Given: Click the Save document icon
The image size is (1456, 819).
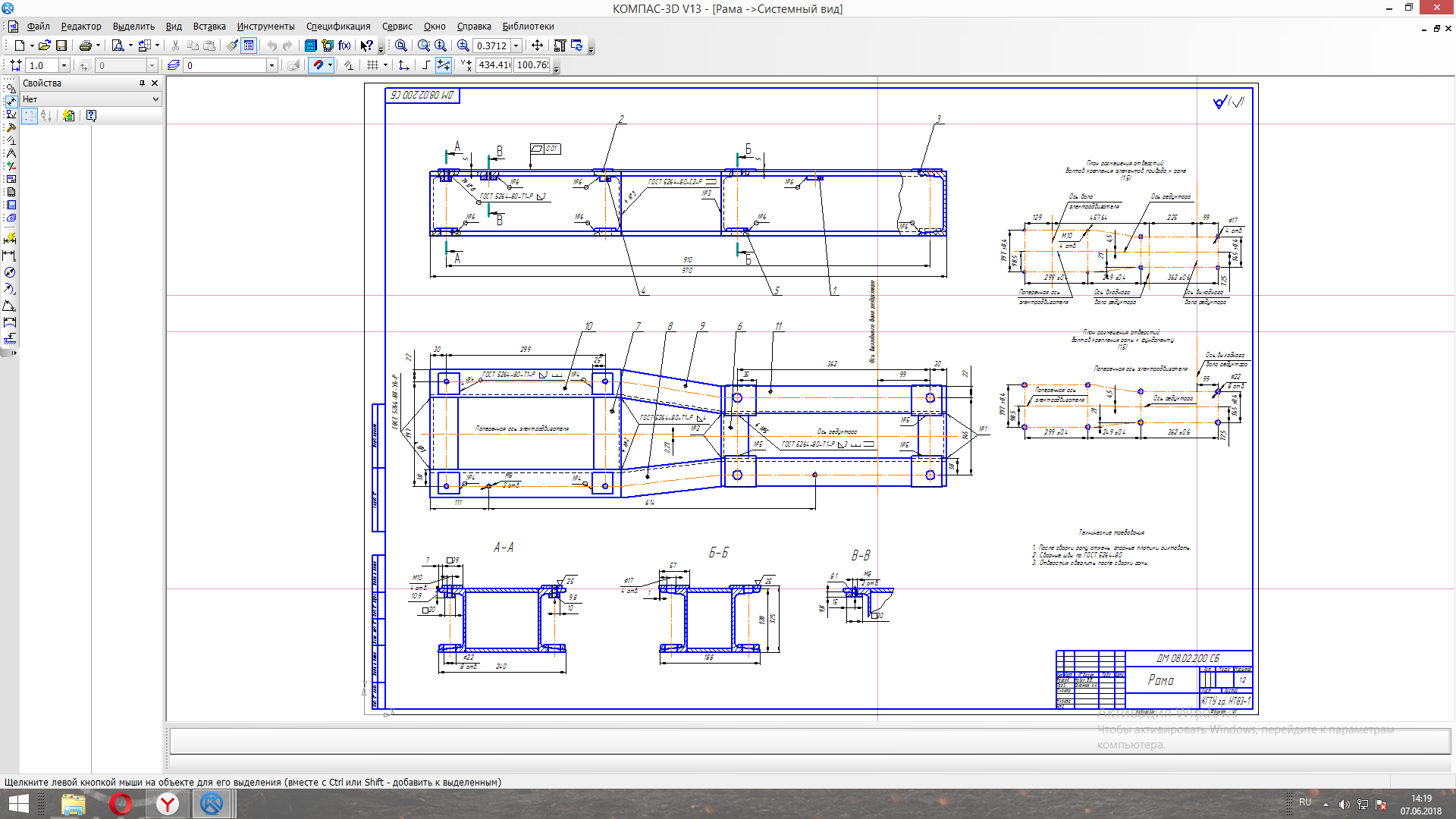Looking at the screenshot, I should 61,45.
